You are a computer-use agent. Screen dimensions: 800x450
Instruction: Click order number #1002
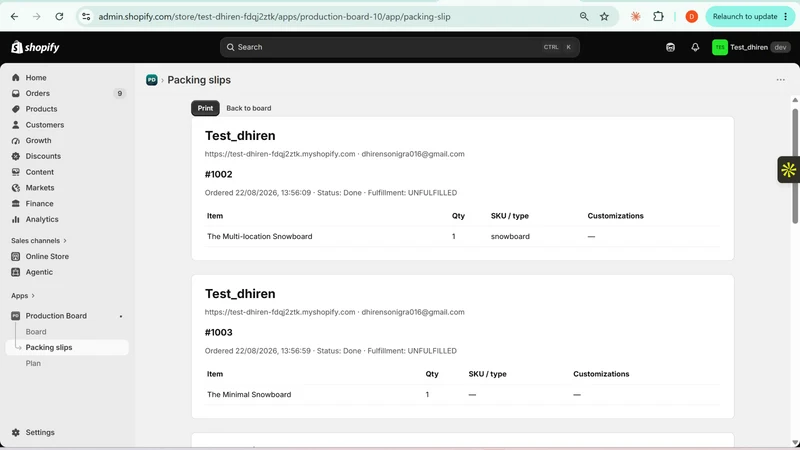click(x=218, y=174)
